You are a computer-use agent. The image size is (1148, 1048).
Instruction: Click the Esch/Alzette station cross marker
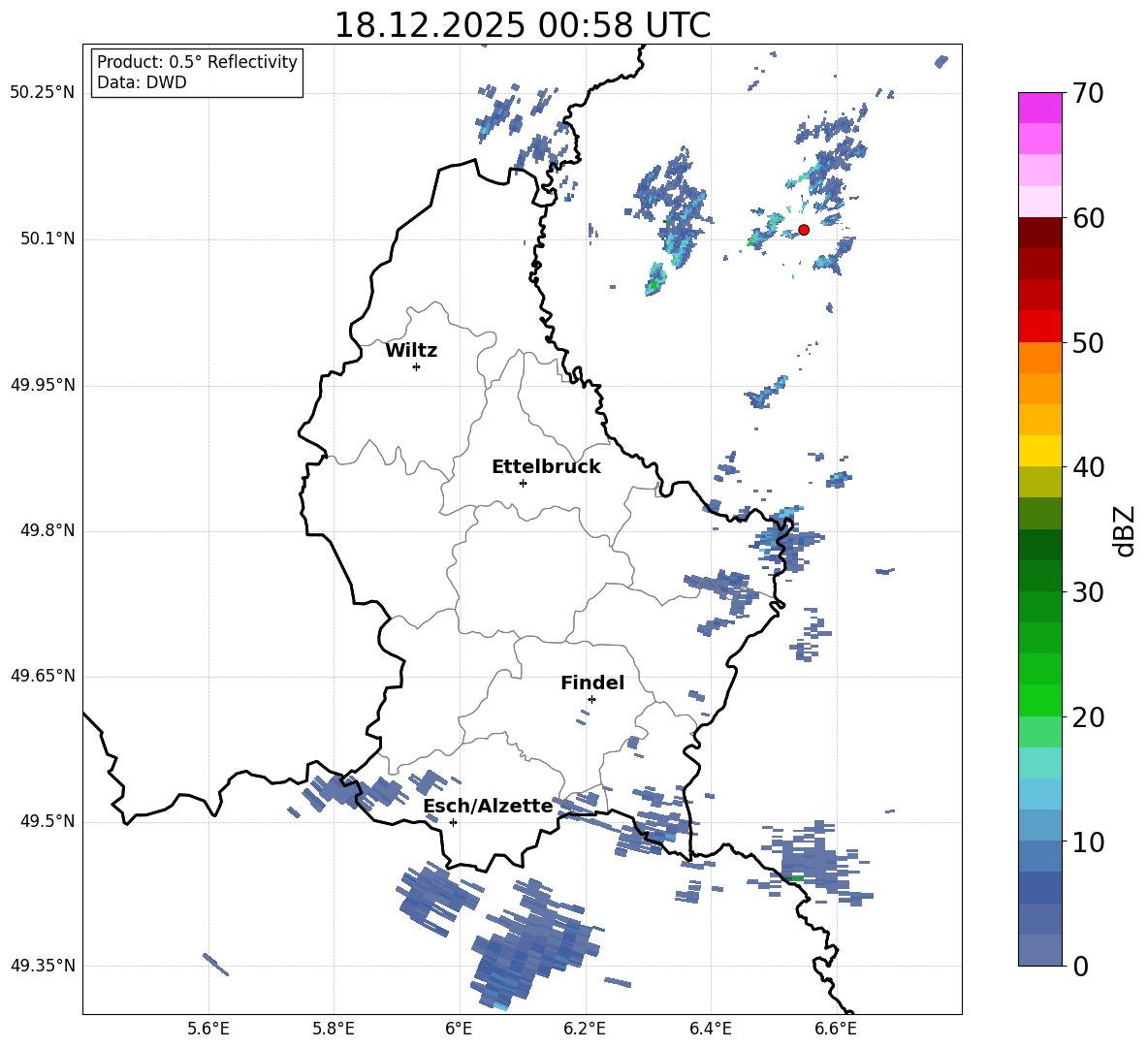click(x=453, y=822)
